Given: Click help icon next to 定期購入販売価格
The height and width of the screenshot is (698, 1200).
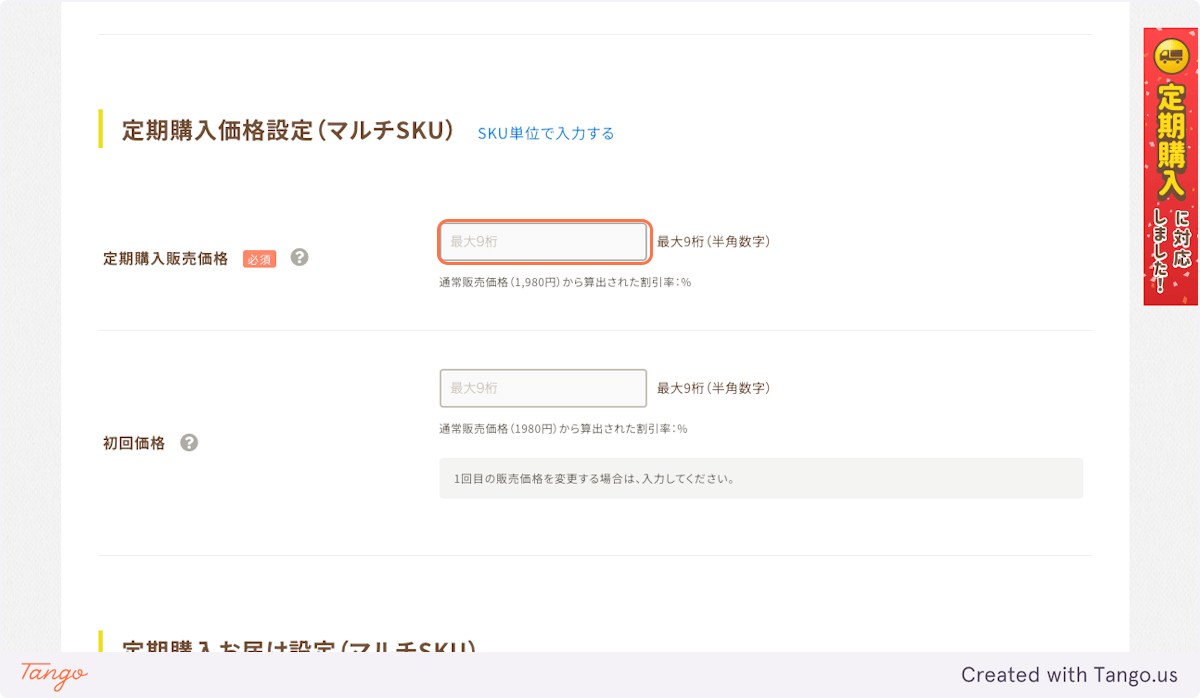Looking at the screenshot, I should tap(299, 257).
